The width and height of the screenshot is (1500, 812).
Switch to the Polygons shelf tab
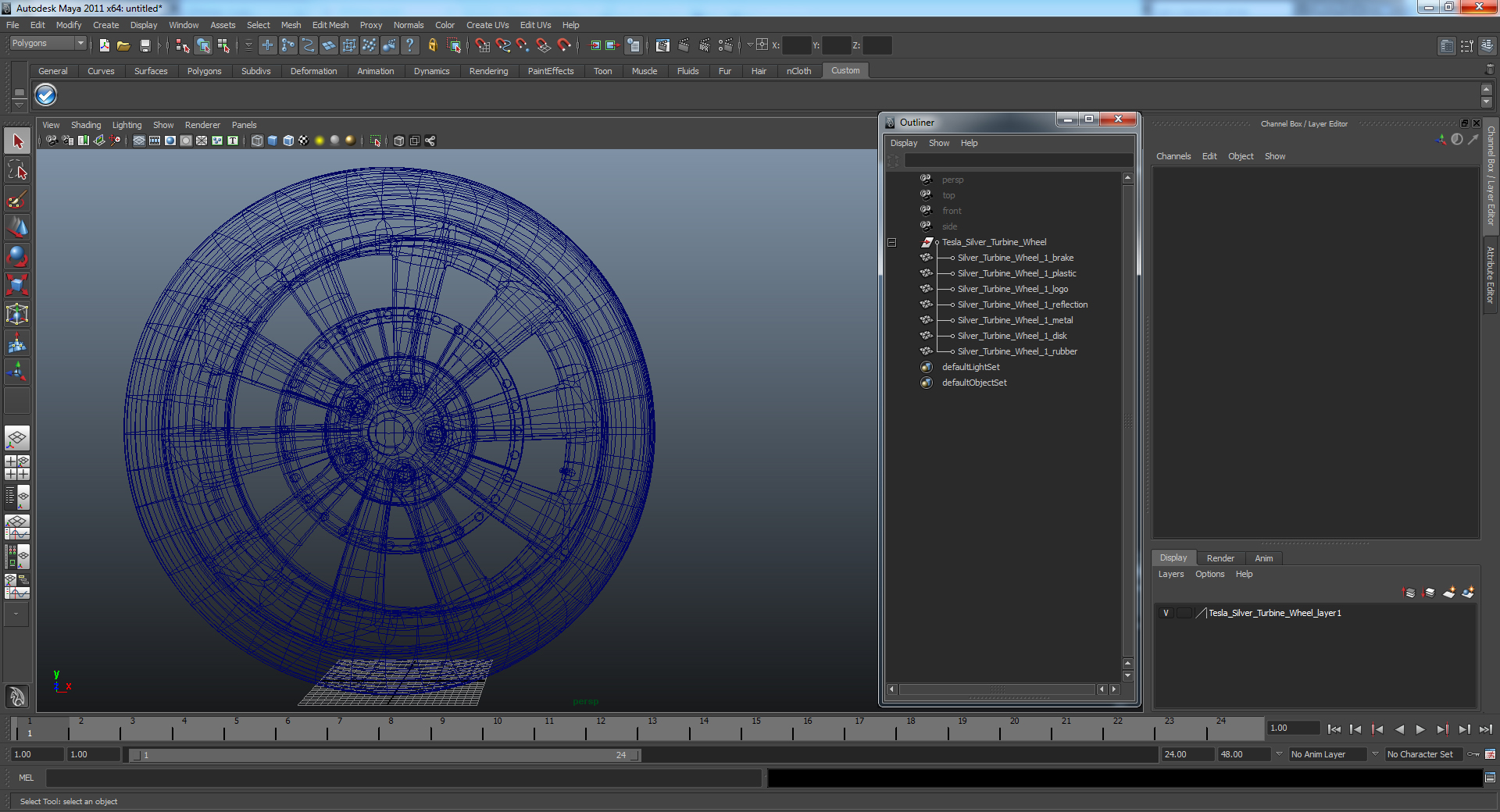pyautogui.click(x=204, y=71)
